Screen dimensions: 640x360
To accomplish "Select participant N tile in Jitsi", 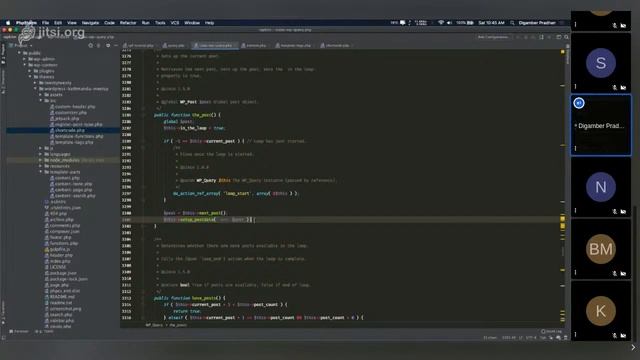I will (x=601, y=187).
